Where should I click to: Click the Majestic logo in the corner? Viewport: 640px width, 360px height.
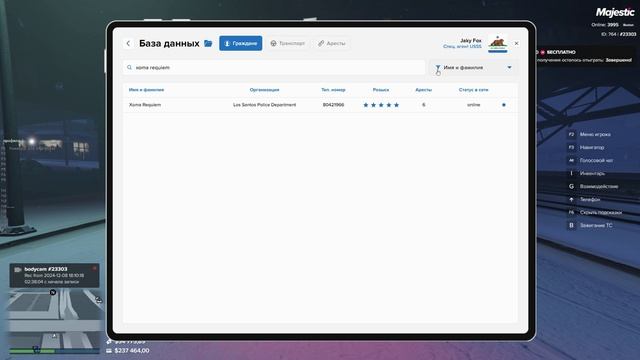615,12
